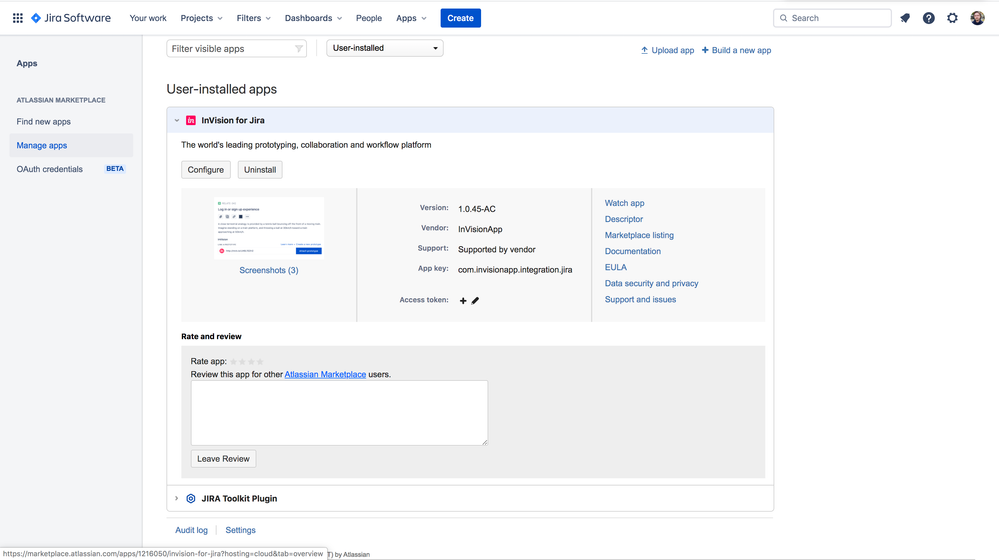Click the BETA badge
This screenshot has width=999, height=560.
(x=115, y=169)
